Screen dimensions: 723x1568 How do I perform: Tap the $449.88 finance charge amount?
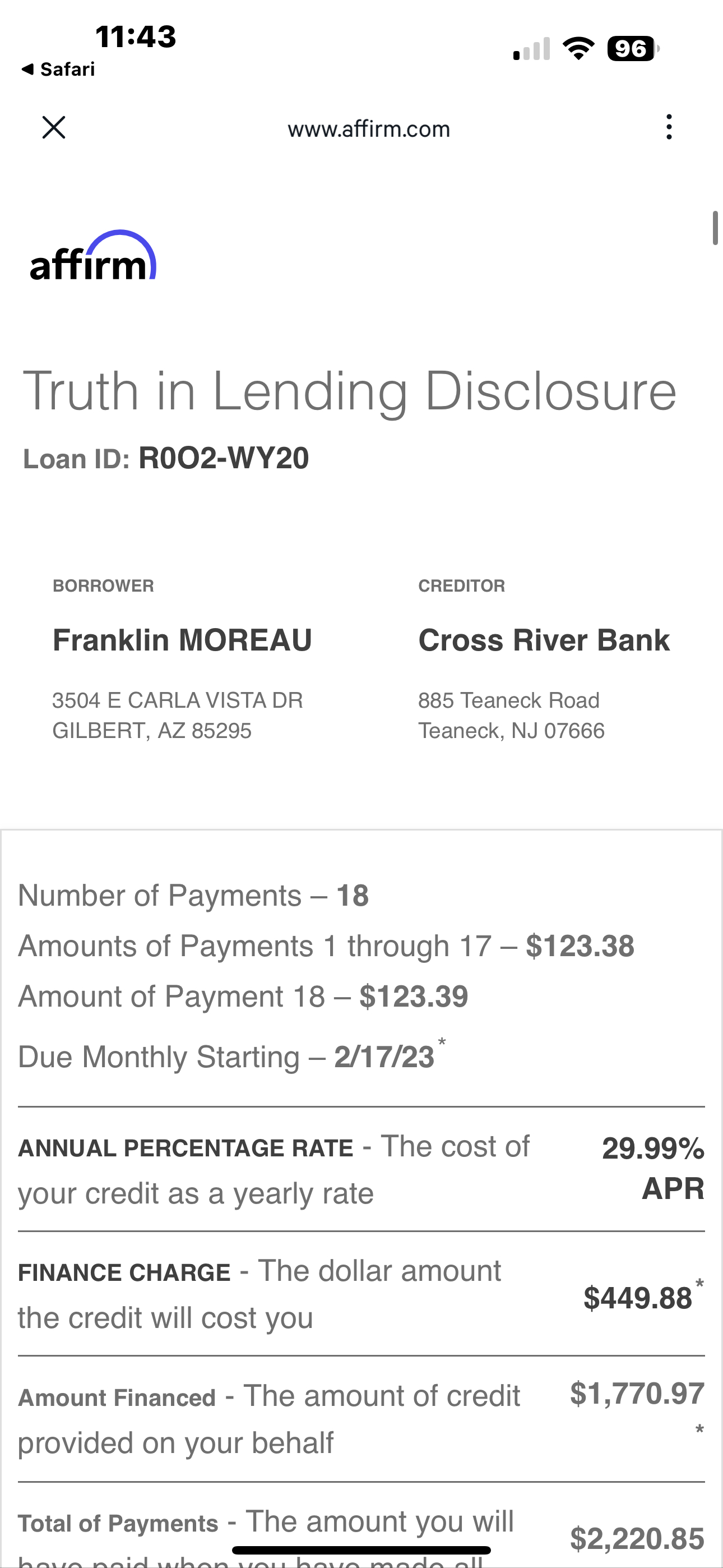point(637,1298)
